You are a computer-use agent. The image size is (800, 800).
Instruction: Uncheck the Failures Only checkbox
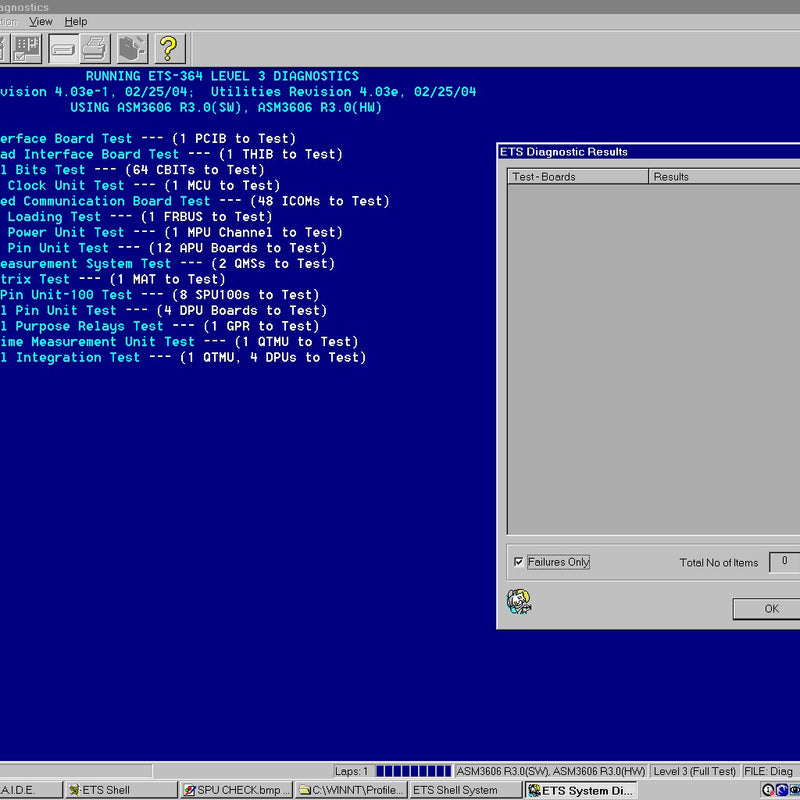point(518,562)
